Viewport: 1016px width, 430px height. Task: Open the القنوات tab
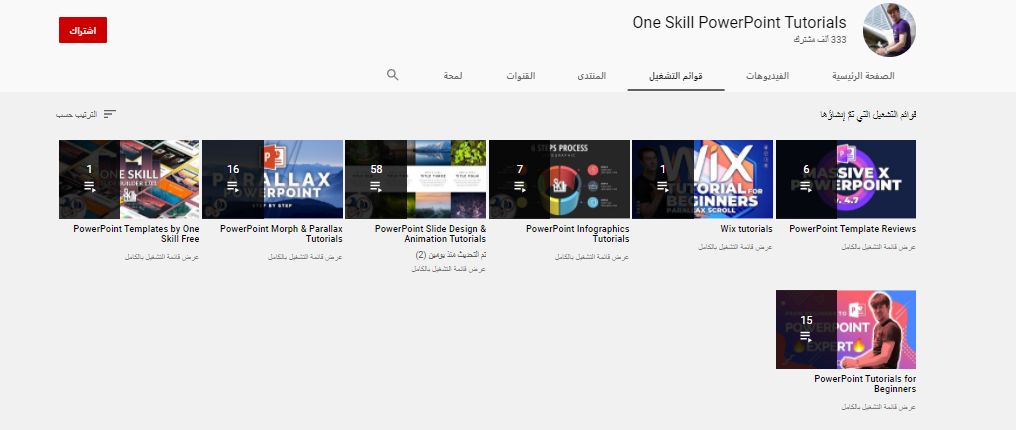coord(521,76)
